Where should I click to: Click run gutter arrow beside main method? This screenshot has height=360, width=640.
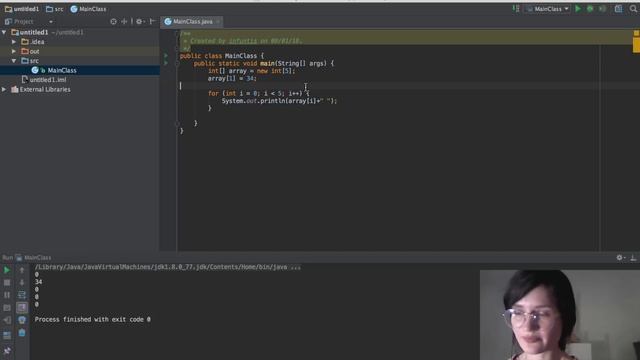[x=166, y=63]
